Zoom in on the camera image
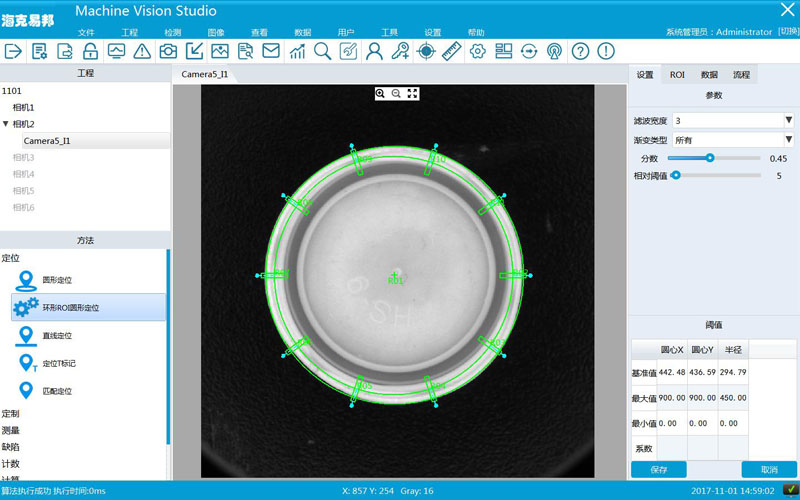Viewport: 800px width, 500px height. coord(380,93)
